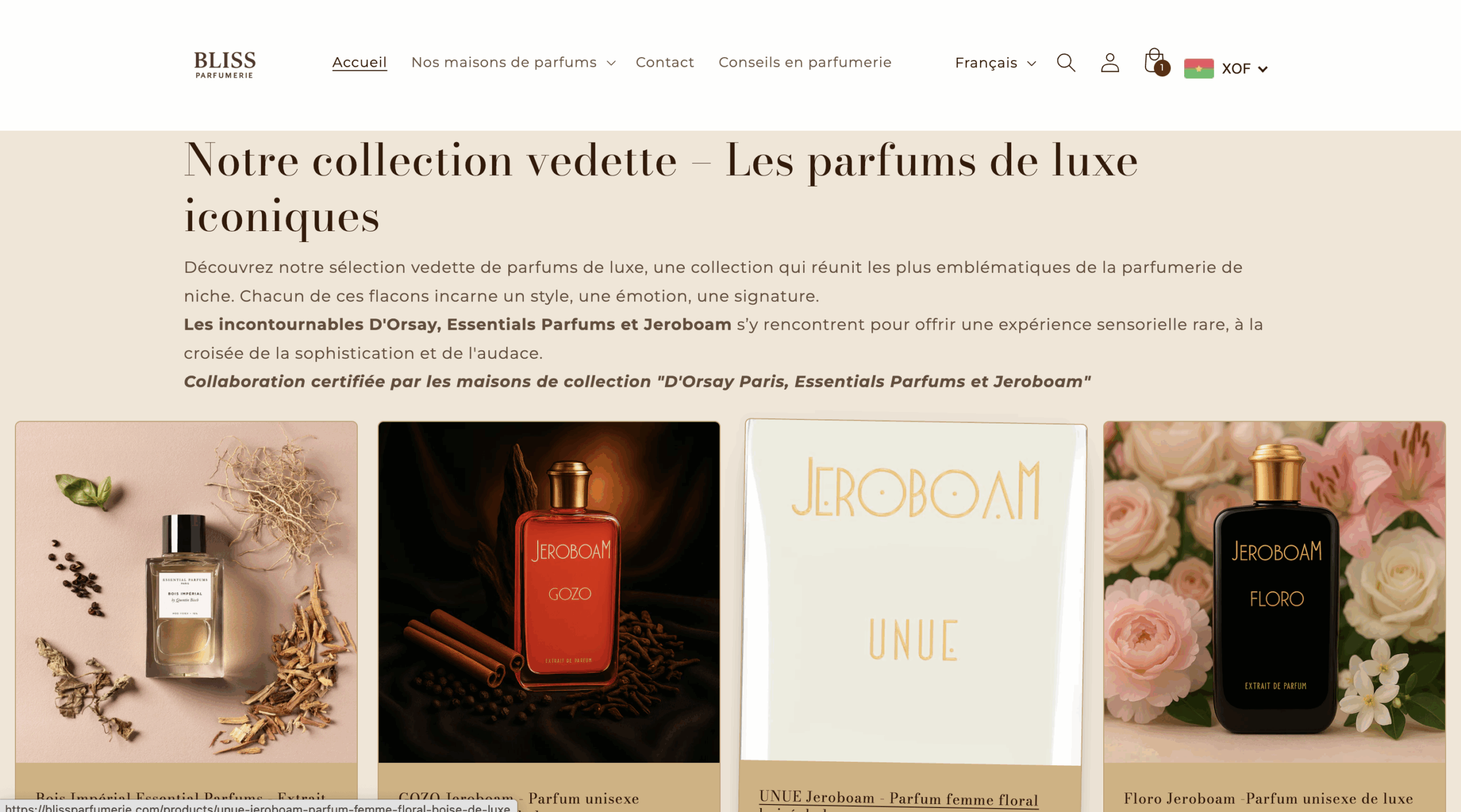1461x812 pixels.
Task: Open Conseils en parfumerie menu item
Action: click(805, 62)
